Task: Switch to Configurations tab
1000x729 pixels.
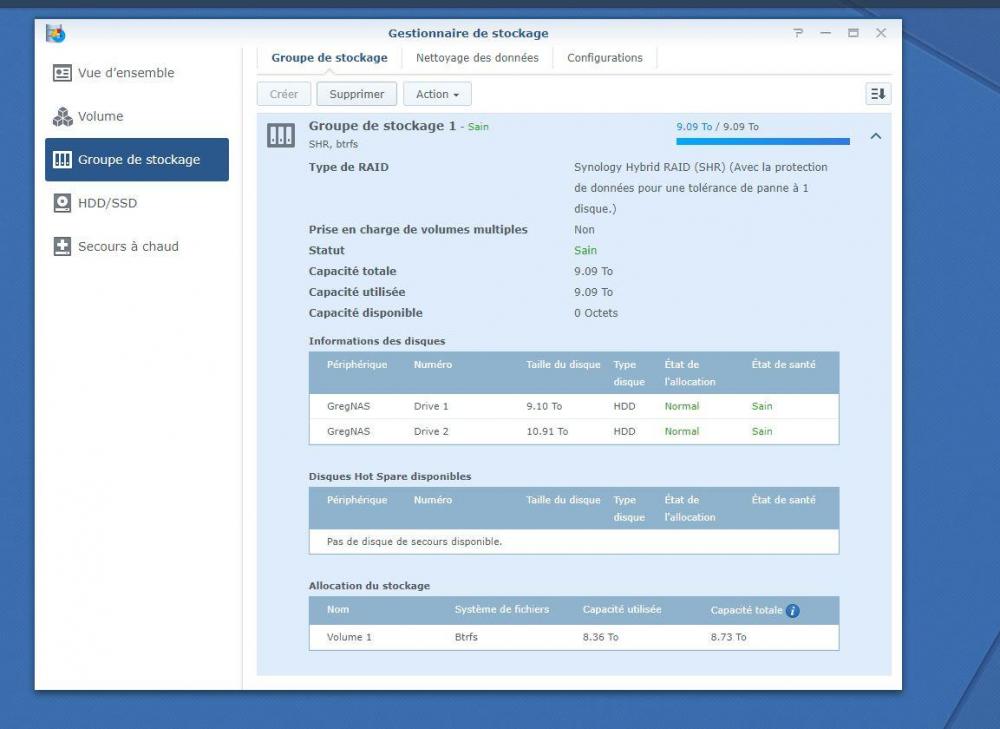Action: pos(604,58)
